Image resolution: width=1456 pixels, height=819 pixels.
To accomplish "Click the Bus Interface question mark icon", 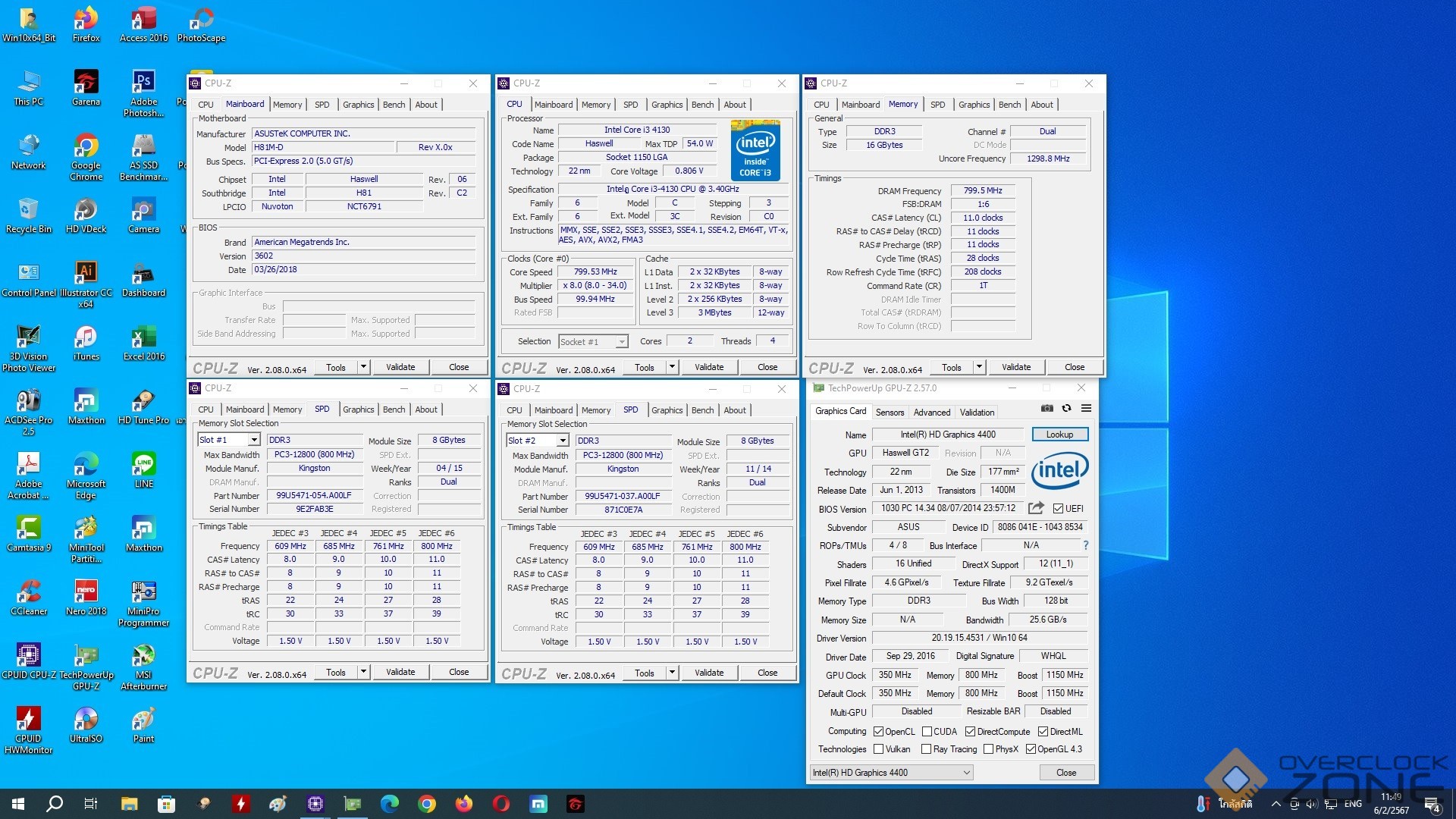I will 1085,545.
